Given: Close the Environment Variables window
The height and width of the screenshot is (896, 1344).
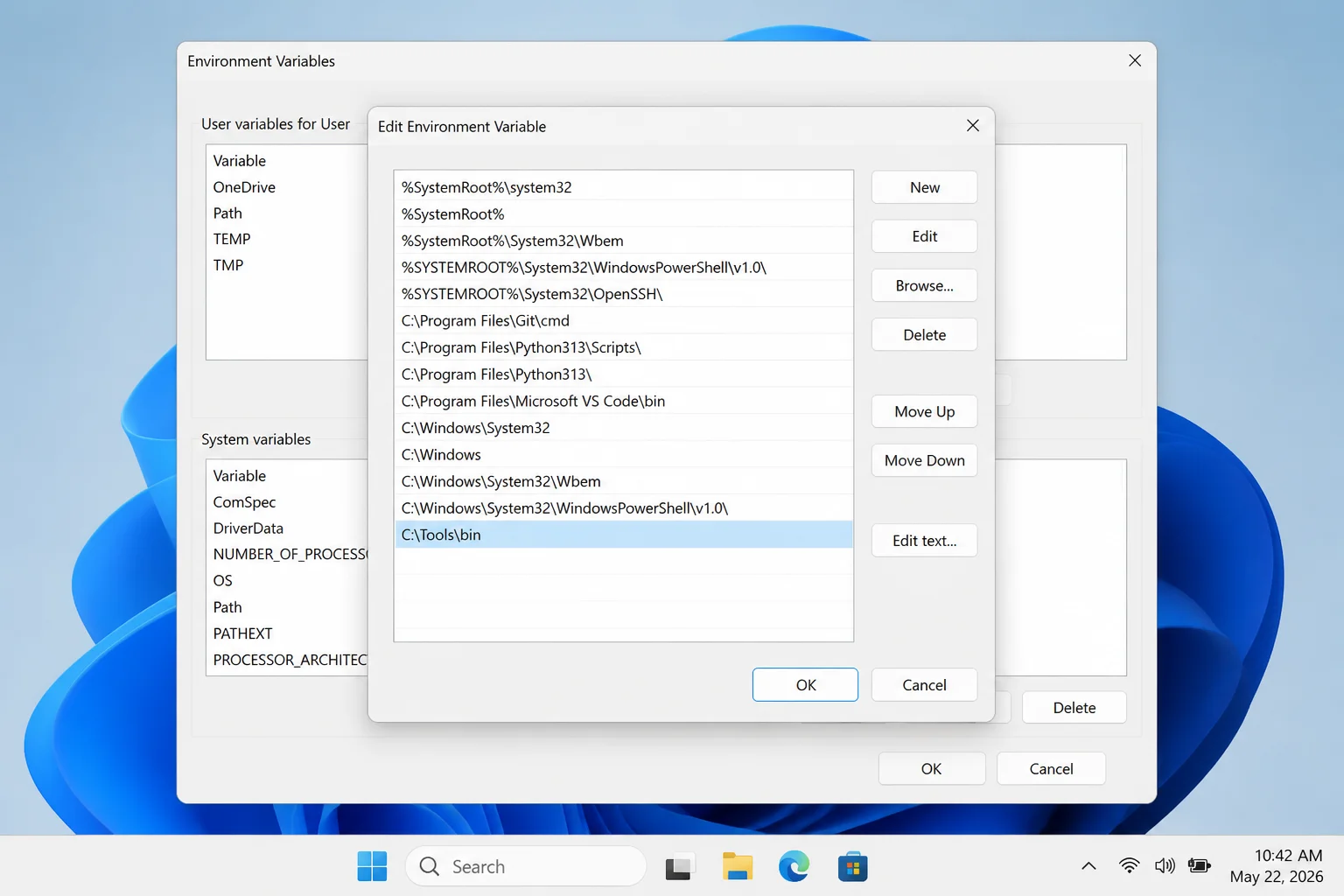Looking at the screenshot, I should click(1135, 60).
